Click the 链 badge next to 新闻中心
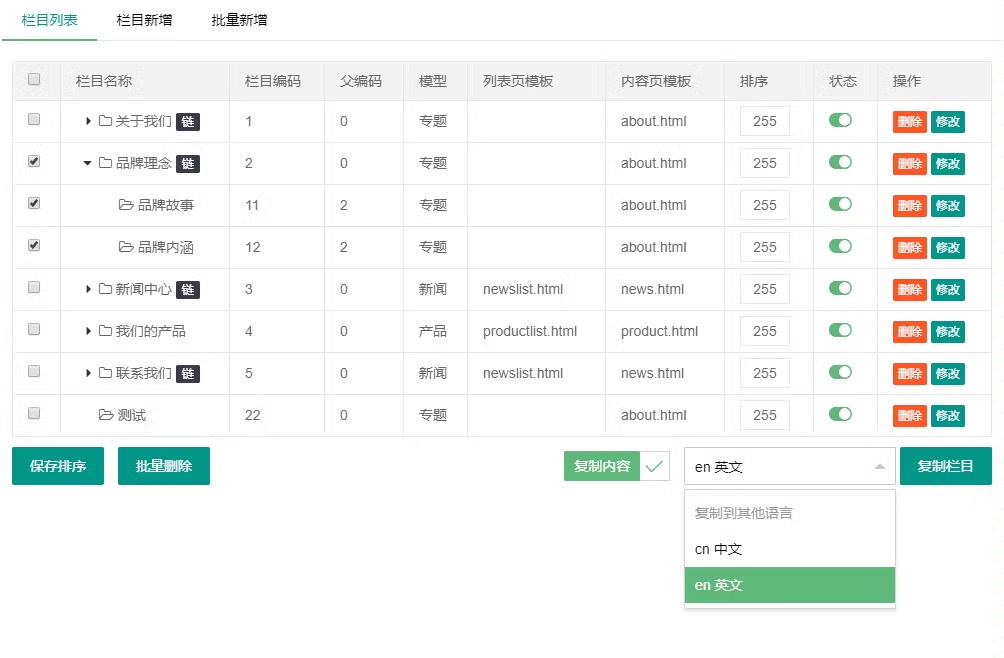The width and height of the screenshot is (1004, 658). coord(188,289)
